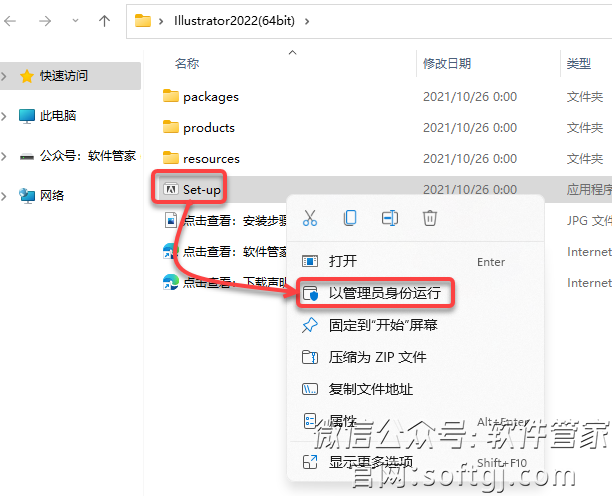The height and width of the screenshot is (496, 612).
Task: Go up one folder level arrow
Action: coord(104,21)
